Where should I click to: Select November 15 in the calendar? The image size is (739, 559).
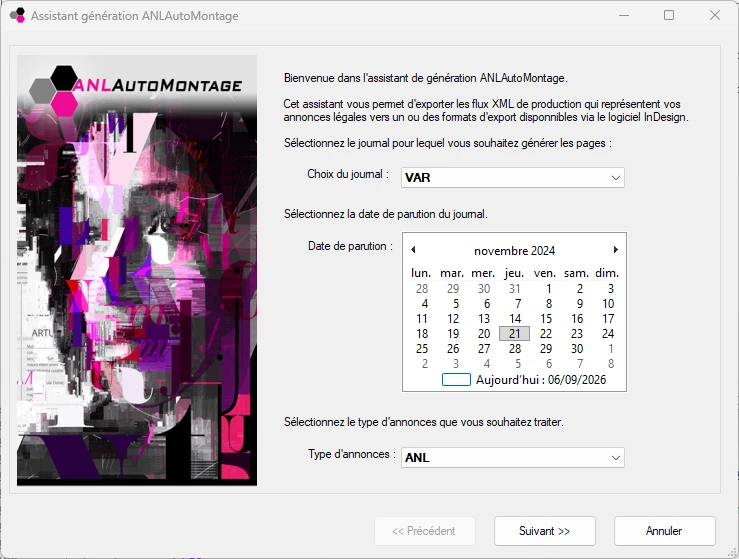pos(546,319)
